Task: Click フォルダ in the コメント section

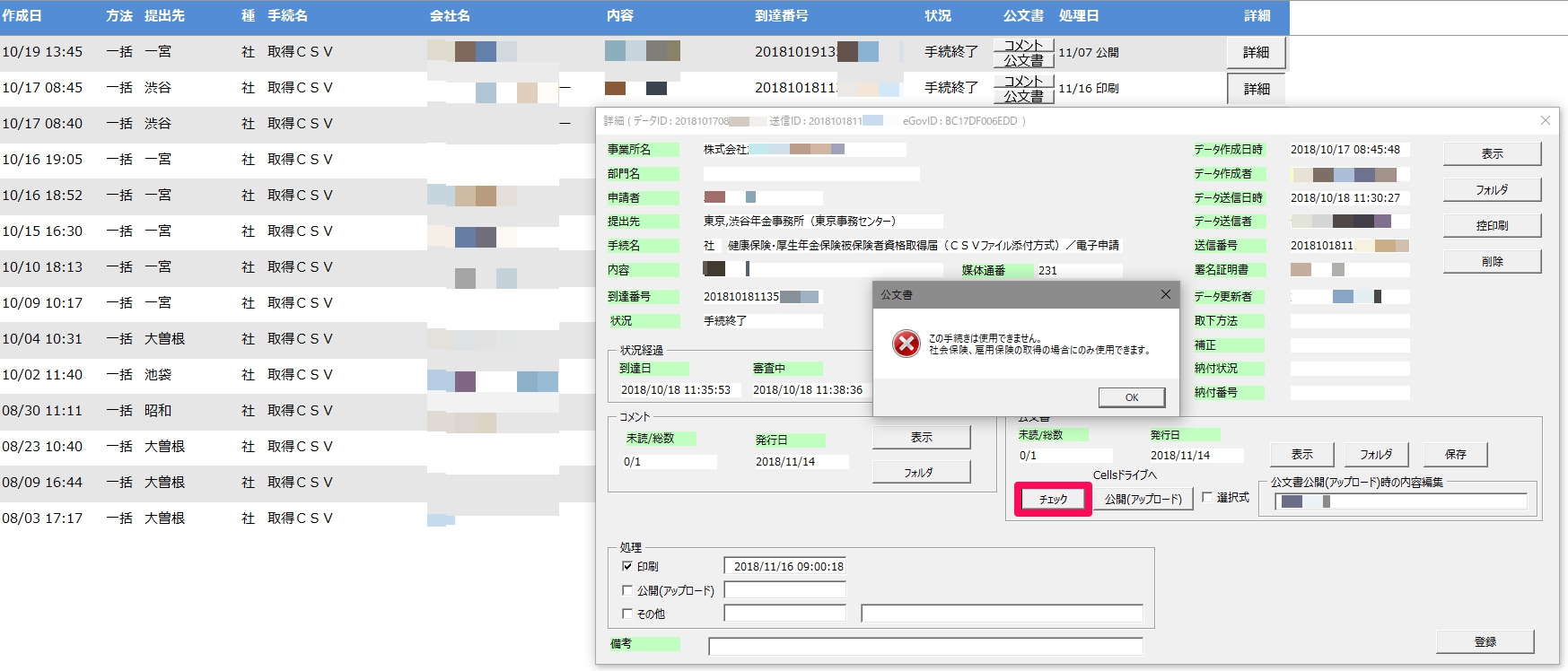Action: 921,472
